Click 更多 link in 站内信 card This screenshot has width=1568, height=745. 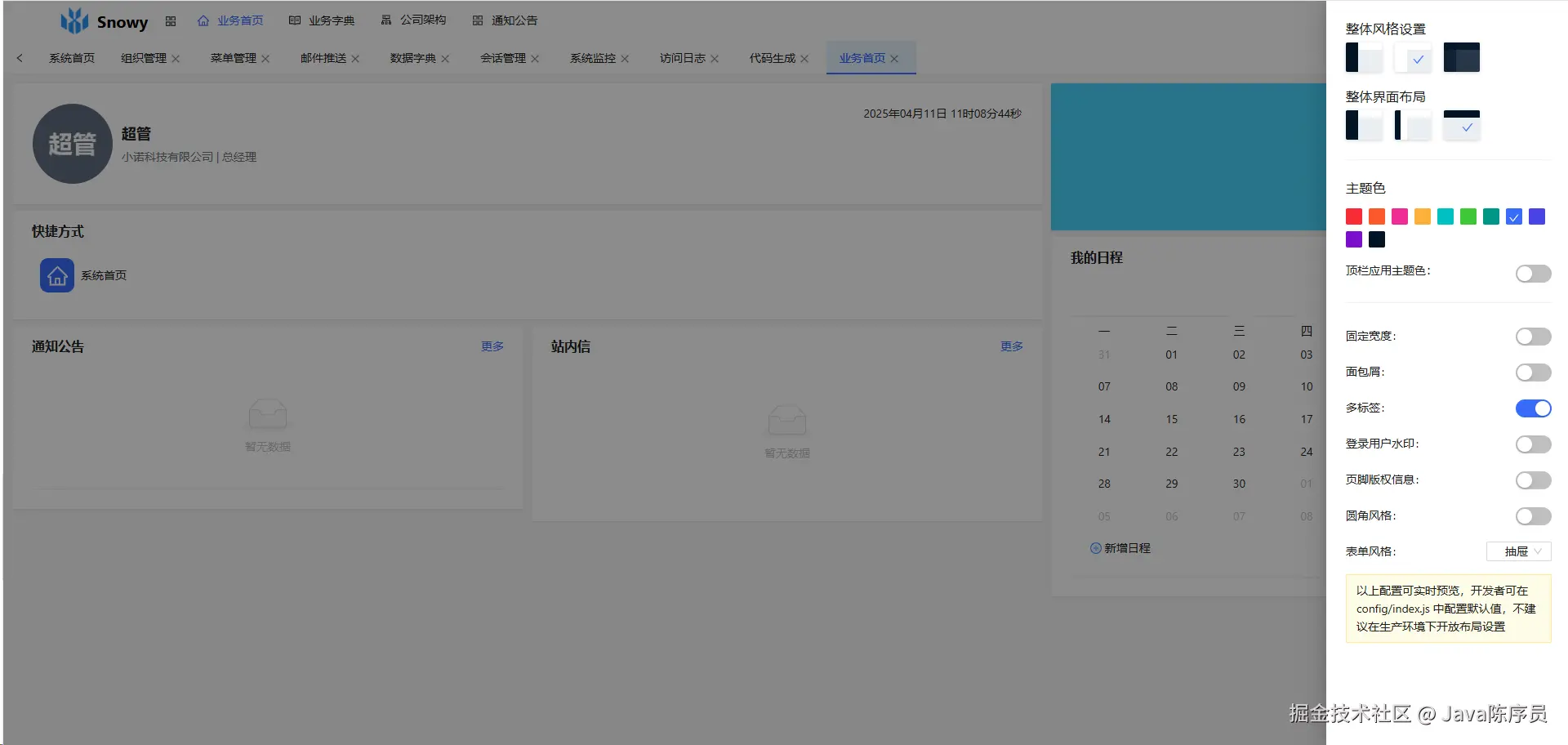1012,346
